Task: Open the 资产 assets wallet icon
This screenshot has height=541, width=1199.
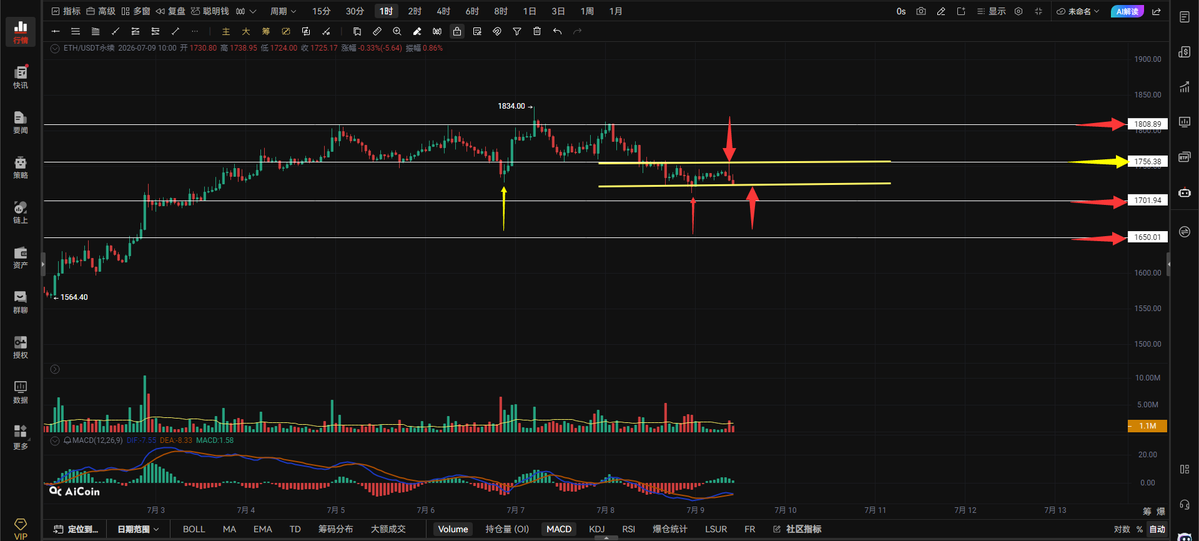Action: 21,257
